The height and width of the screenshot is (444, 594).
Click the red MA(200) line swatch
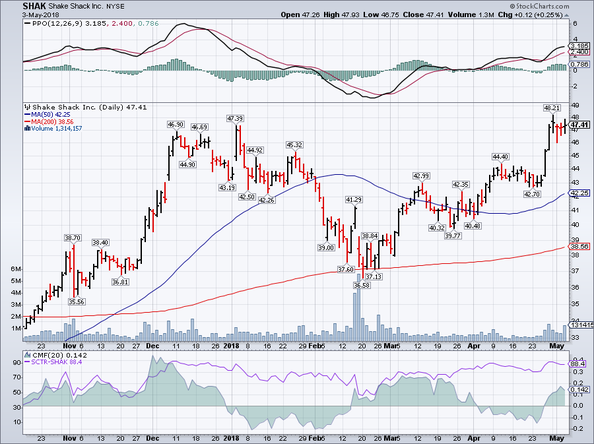pos(27,122)
